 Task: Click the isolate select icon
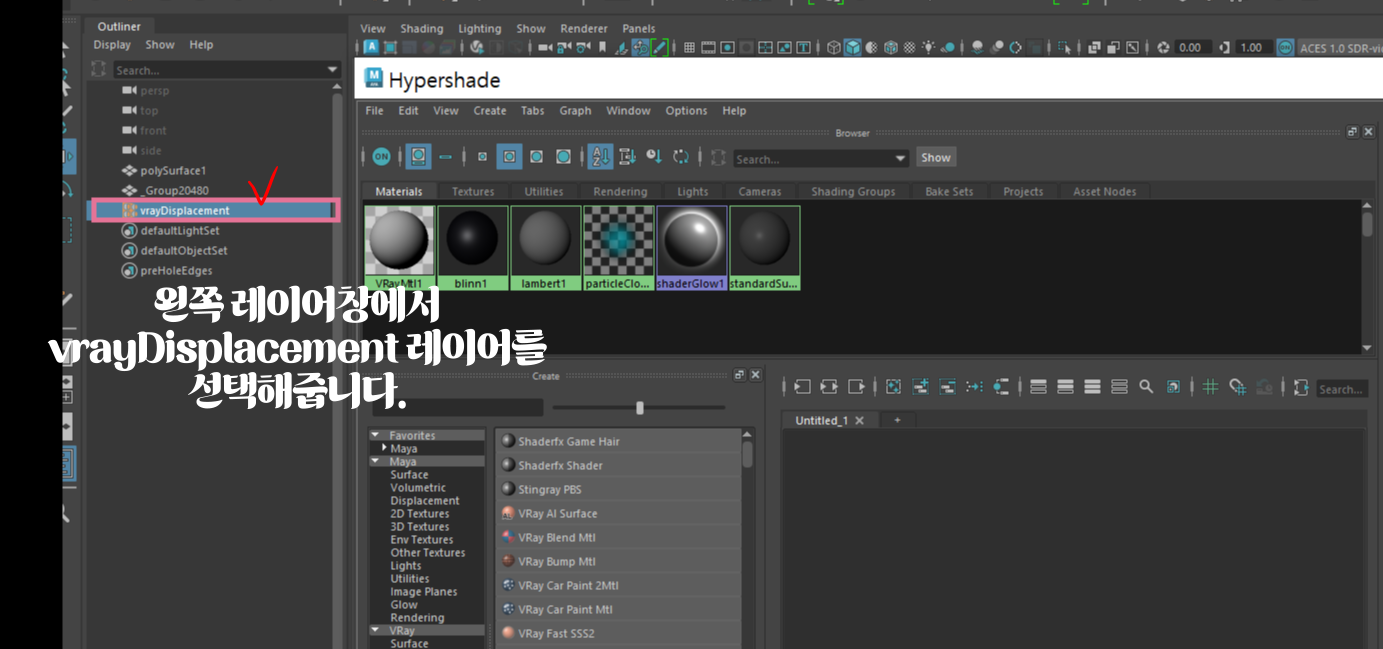1065,47
